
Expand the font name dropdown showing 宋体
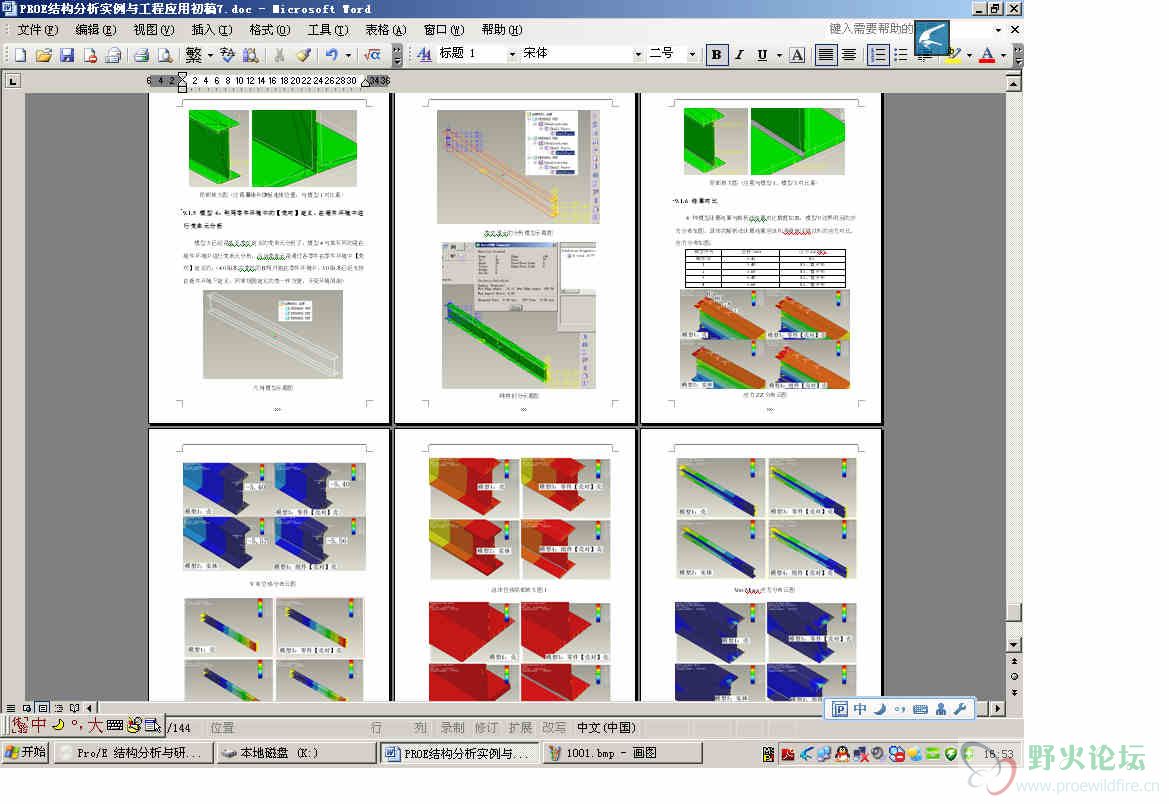coord(637,54)
